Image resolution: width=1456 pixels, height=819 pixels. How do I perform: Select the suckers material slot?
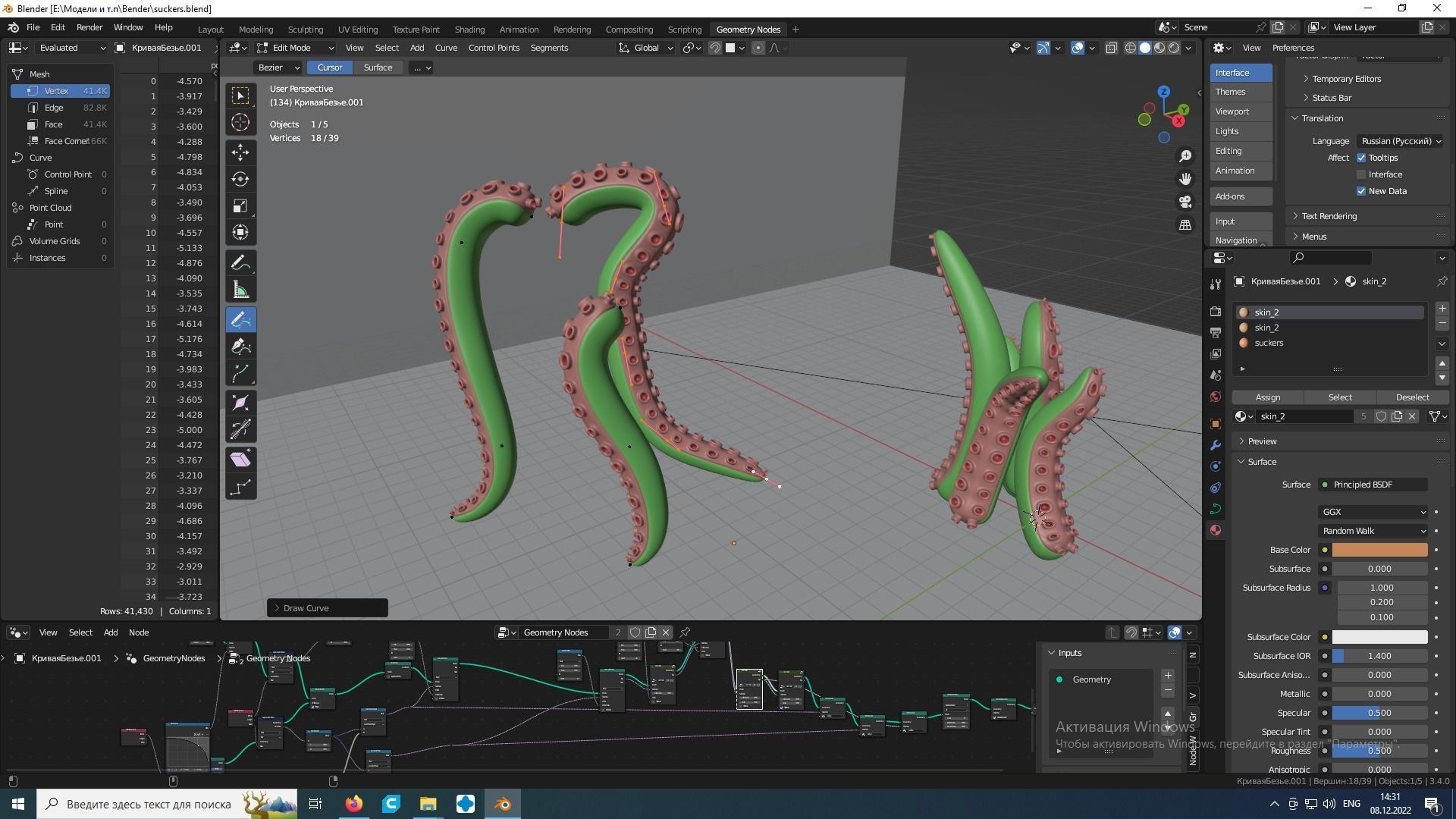[1330, 343]
